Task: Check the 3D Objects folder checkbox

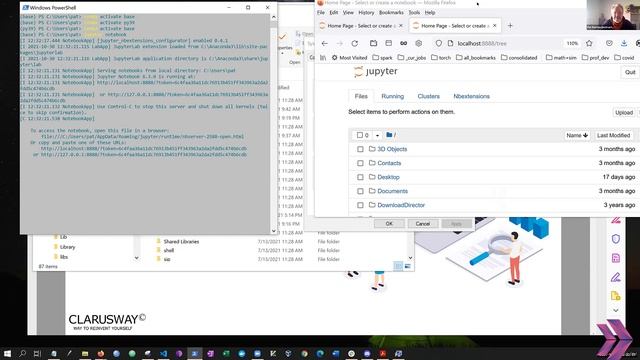Action: coord(360,149)
